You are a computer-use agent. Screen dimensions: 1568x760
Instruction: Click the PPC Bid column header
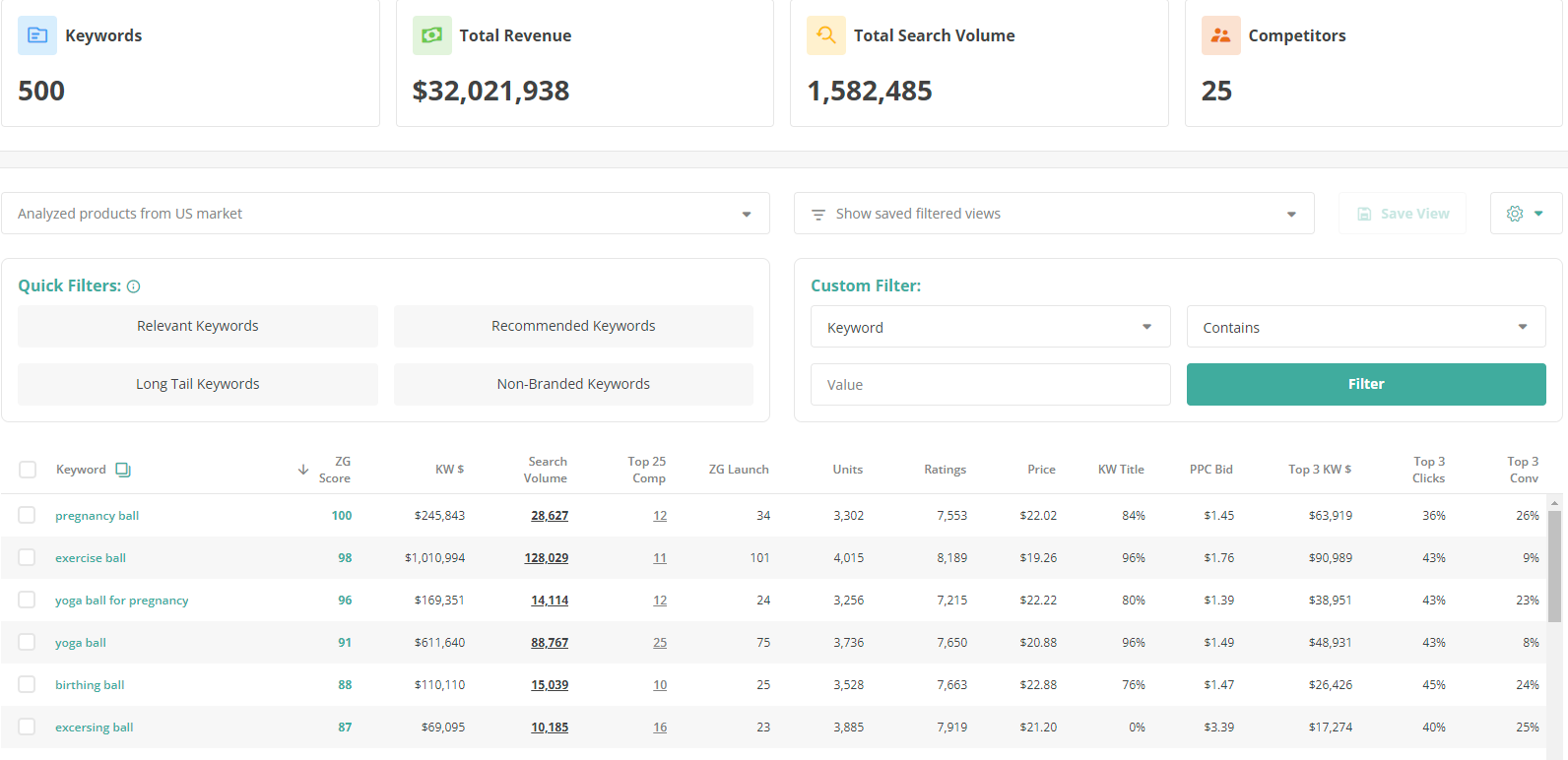tap(1211, 470)
